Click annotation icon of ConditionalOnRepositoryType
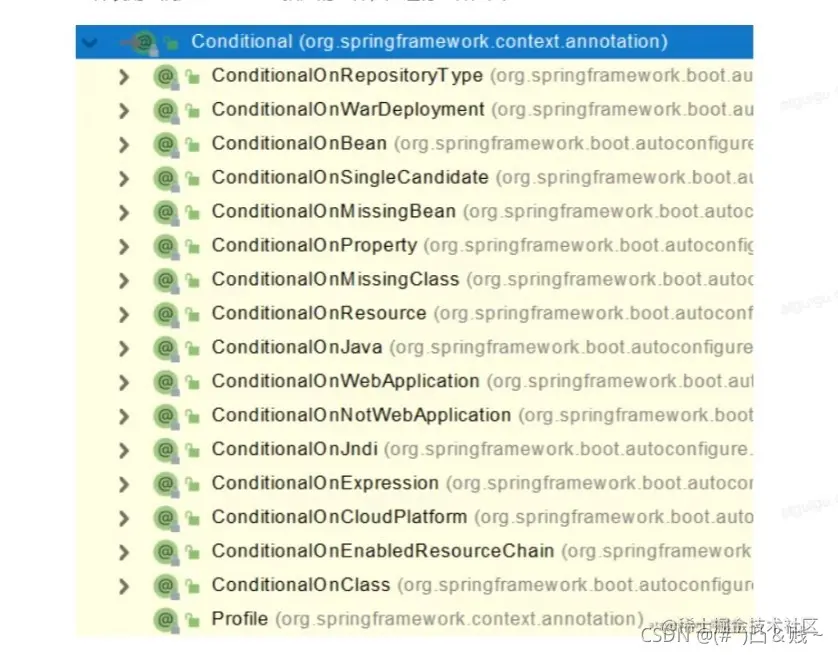This screenshot has height=655, width=838. (166, 76)
